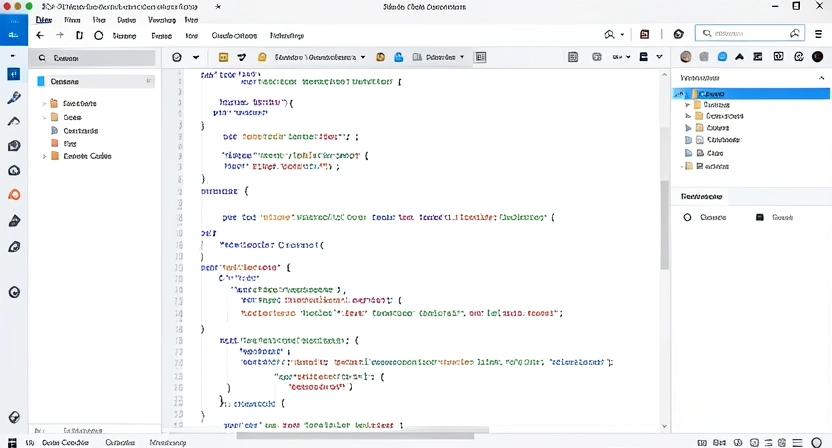Select the blue brush tool in left sidebar
The width and height of the screenshot is (832, 448).
(14, 98)
